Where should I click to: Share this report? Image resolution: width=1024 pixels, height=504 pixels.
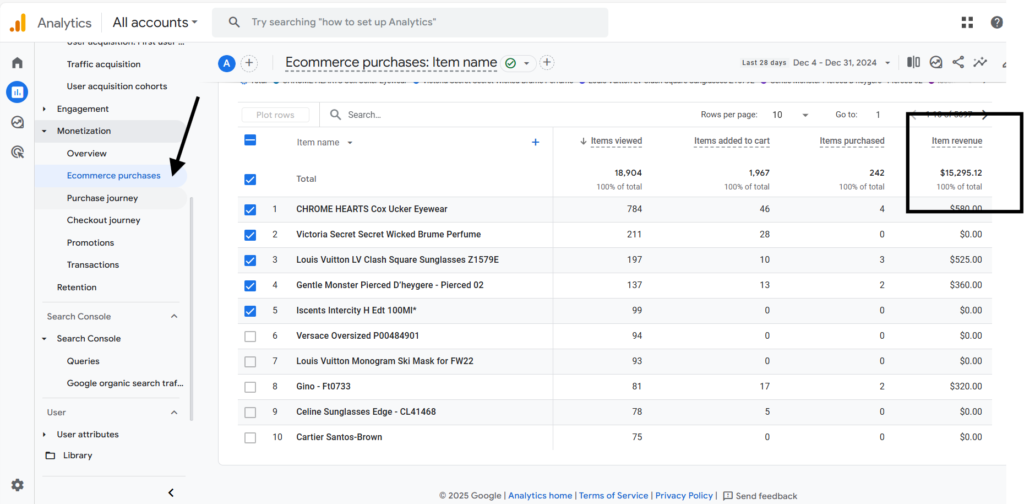tap(958, 62)
